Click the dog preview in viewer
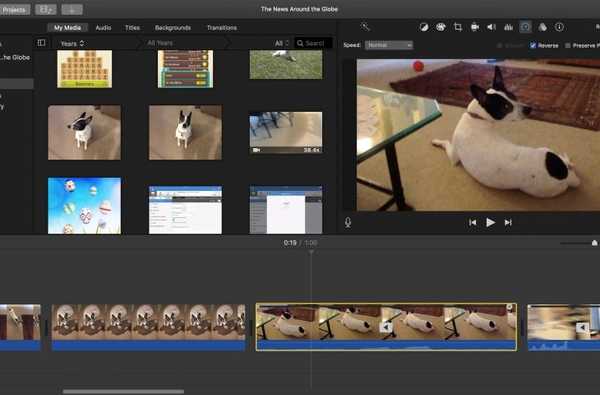 point(478,135)
